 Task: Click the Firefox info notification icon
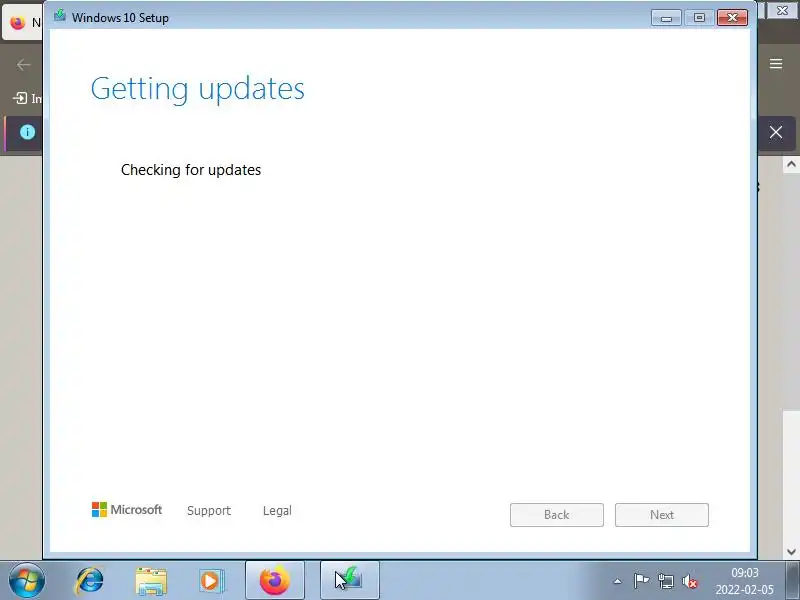click(x=28, y=132)
